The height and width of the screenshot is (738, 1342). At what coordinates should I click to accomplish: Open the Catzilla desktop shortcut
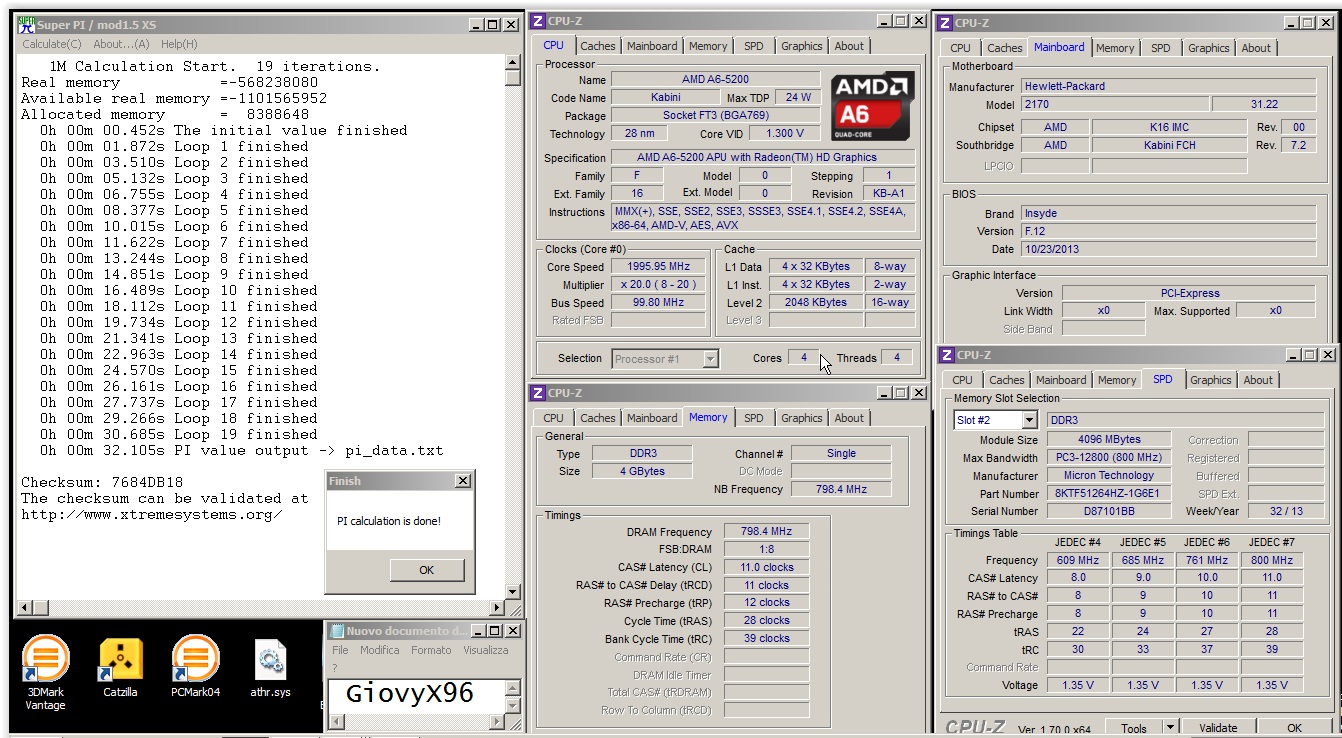point(120,667)
